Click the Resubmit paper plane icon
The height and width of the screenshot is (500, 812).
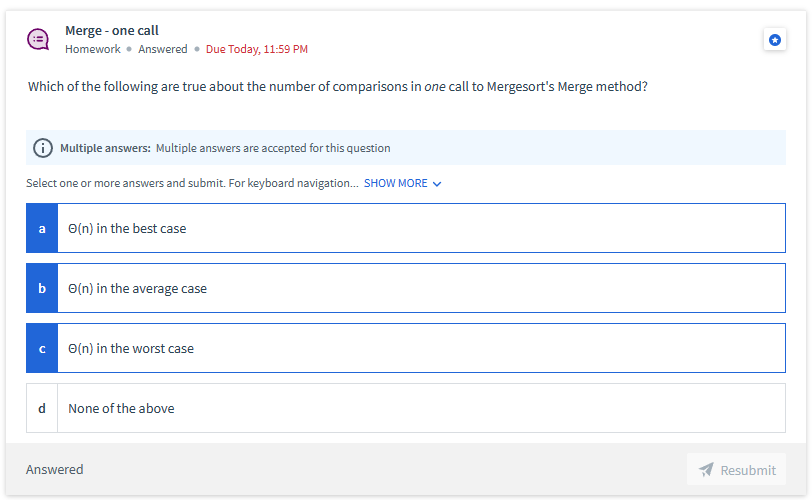[706, 470]
